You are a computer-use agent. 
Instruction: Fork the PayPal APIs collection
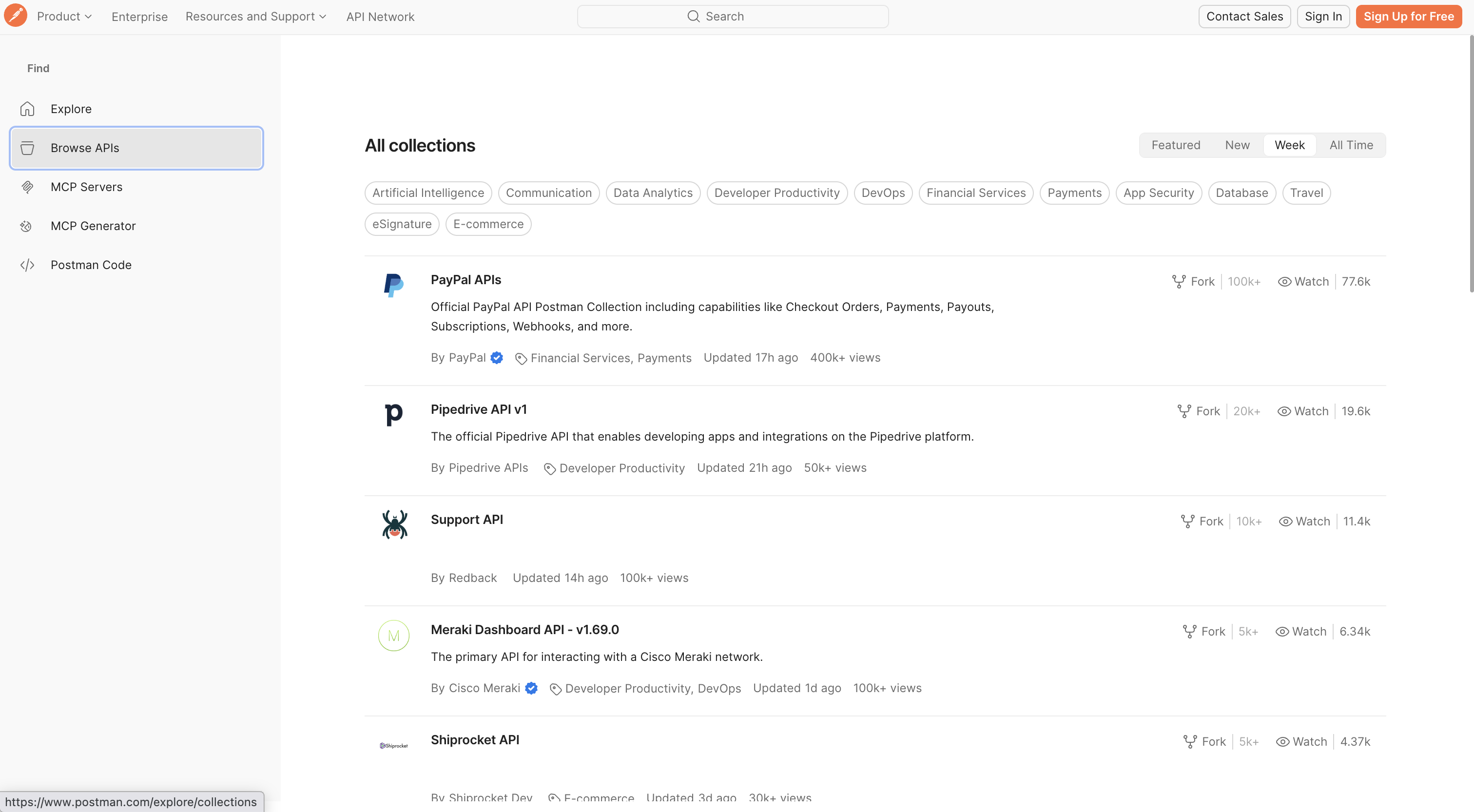click(x=1193, y=282)
